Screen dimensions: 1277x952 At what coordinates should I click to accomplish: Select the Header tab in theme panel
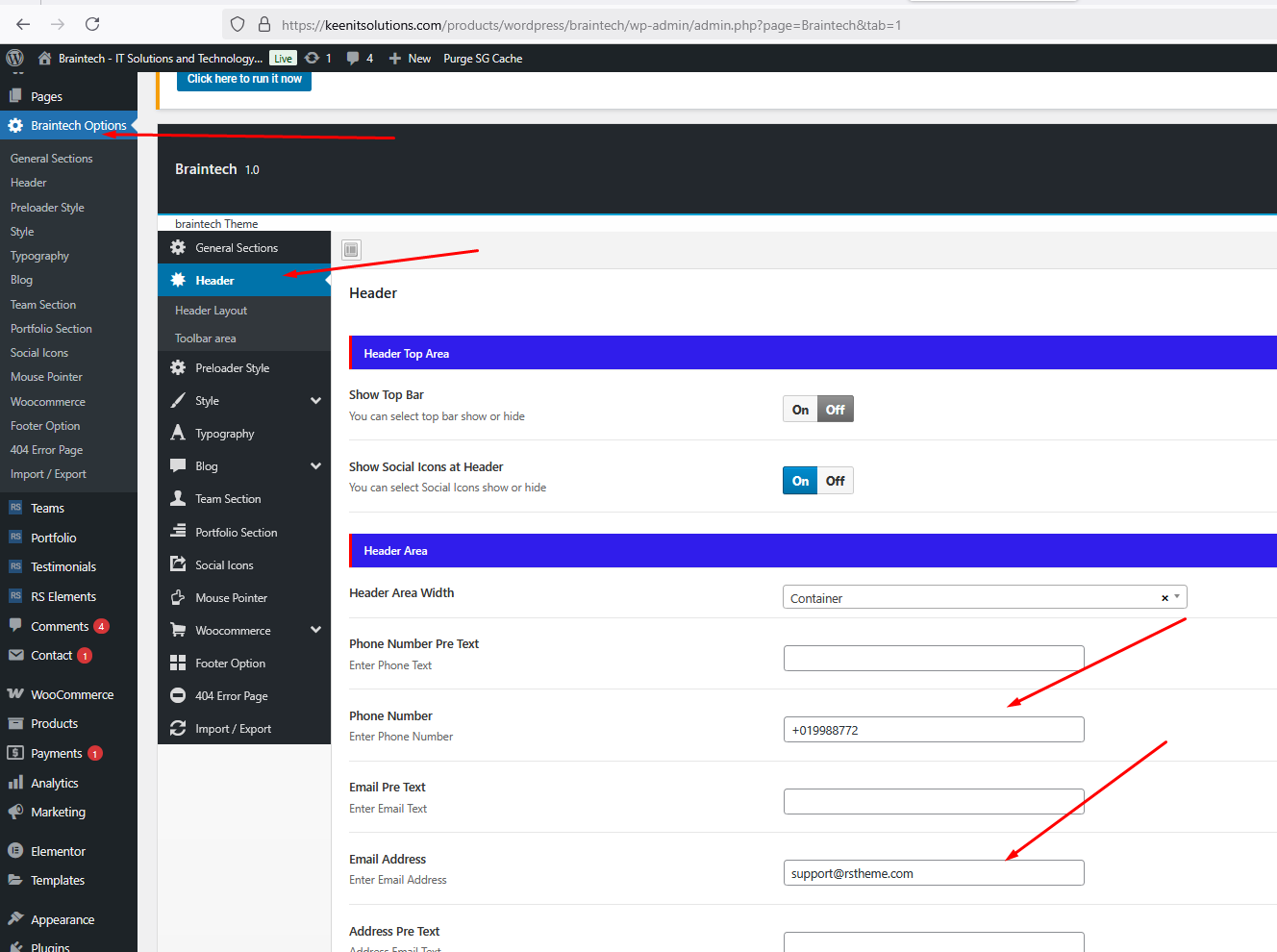tap(244, 281)
